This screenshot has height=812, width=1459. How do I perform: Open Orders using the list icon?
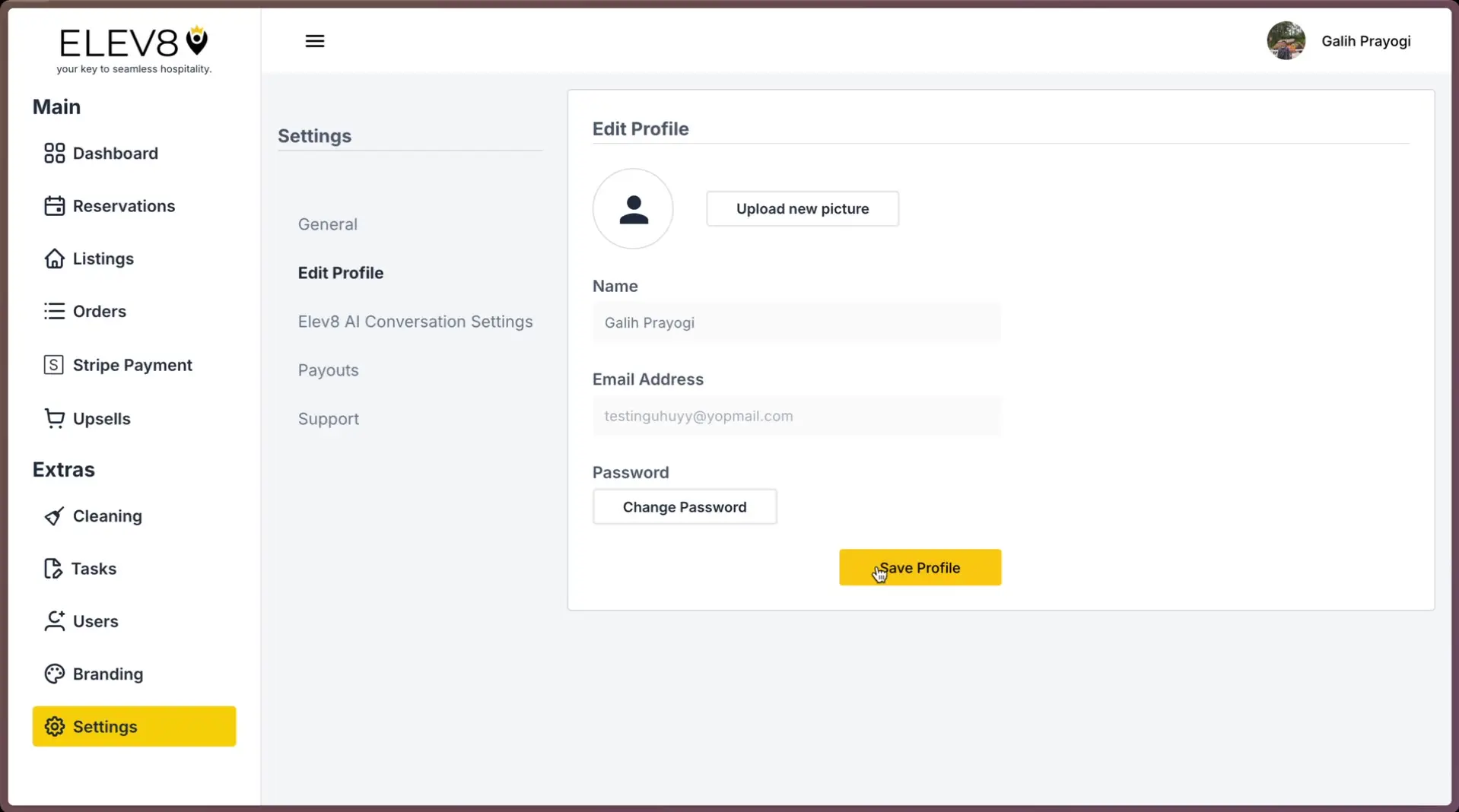click(x=52, y=310)
